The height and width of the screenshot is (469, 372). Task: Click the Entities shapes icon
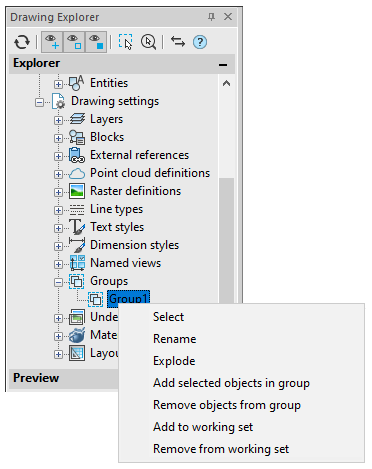(x=77, y=83)
